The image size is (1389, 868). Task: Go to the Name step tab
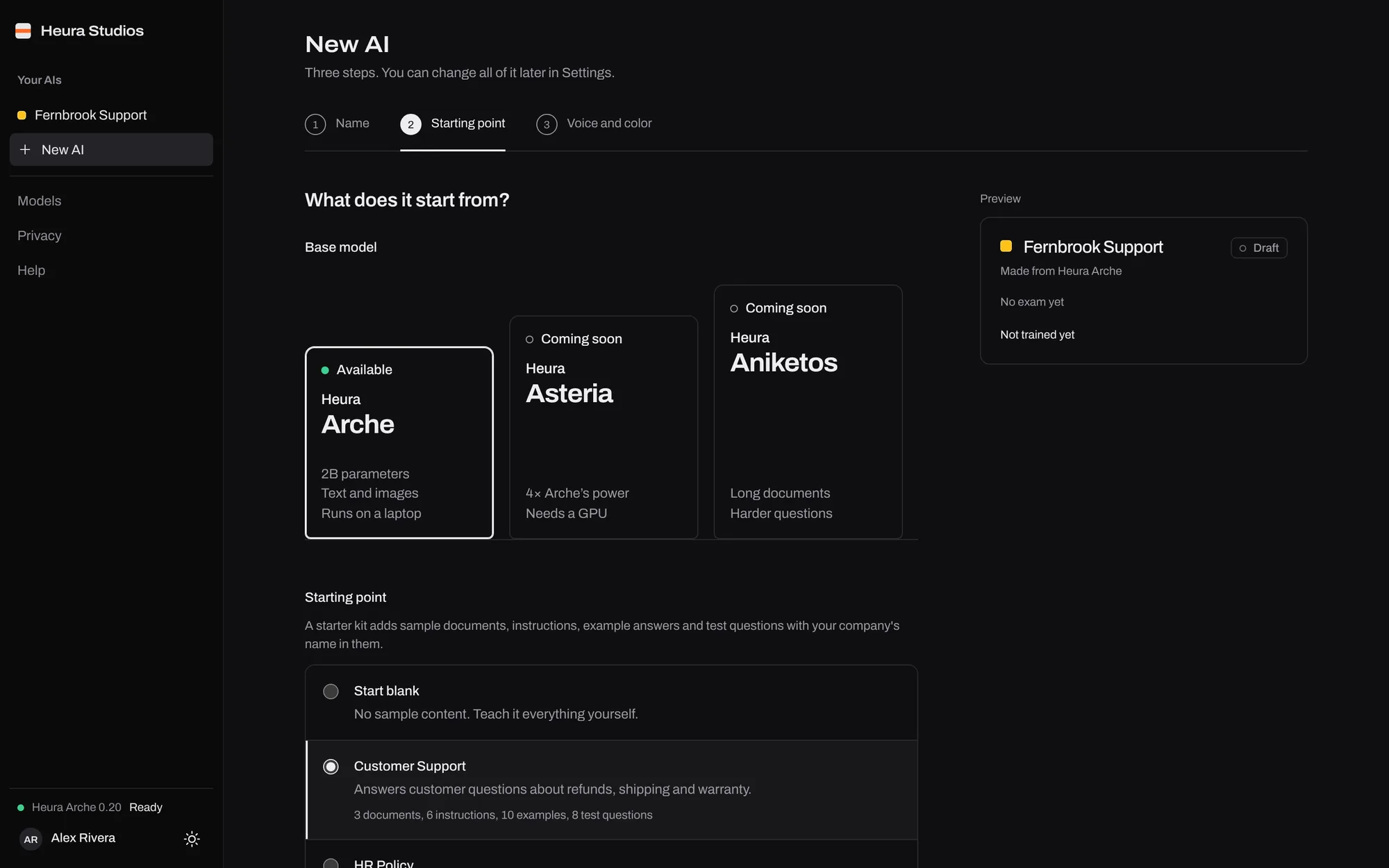[337, 124]
